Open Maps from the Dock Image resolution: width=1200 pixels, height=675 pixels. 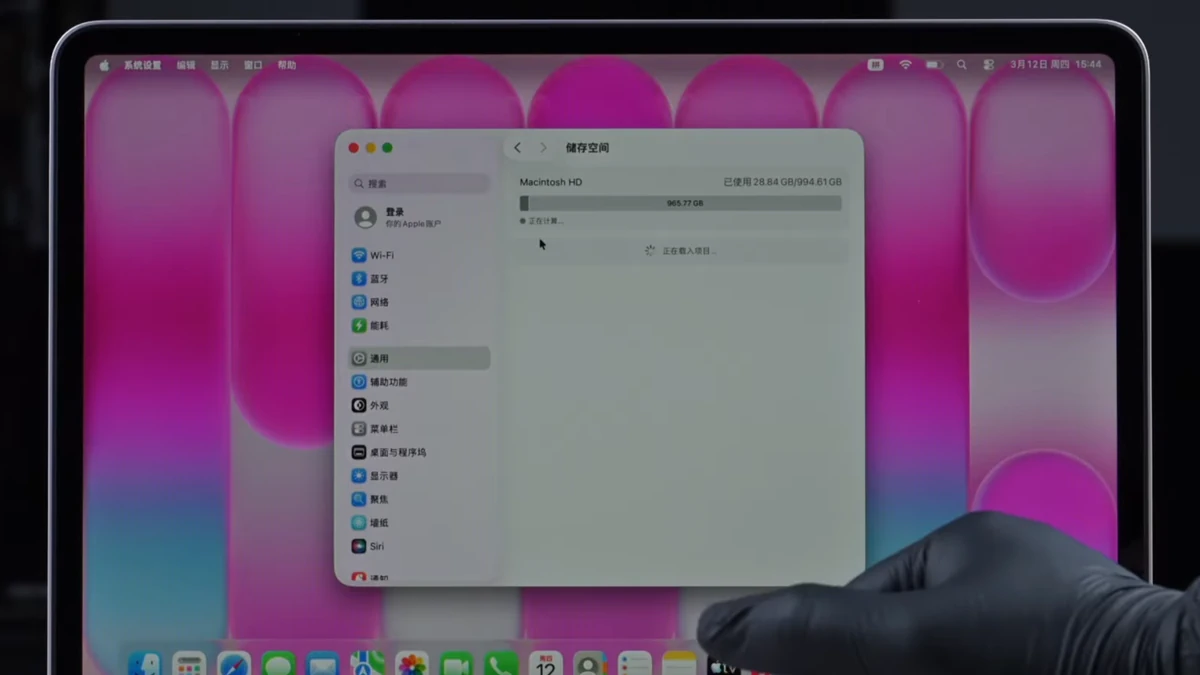pyautogui.click(x=367, y=664)
